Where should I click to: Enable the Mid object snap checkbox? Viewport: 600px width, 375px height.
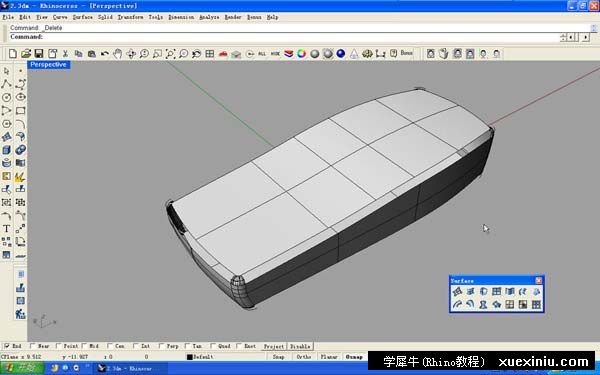point(85,346)
